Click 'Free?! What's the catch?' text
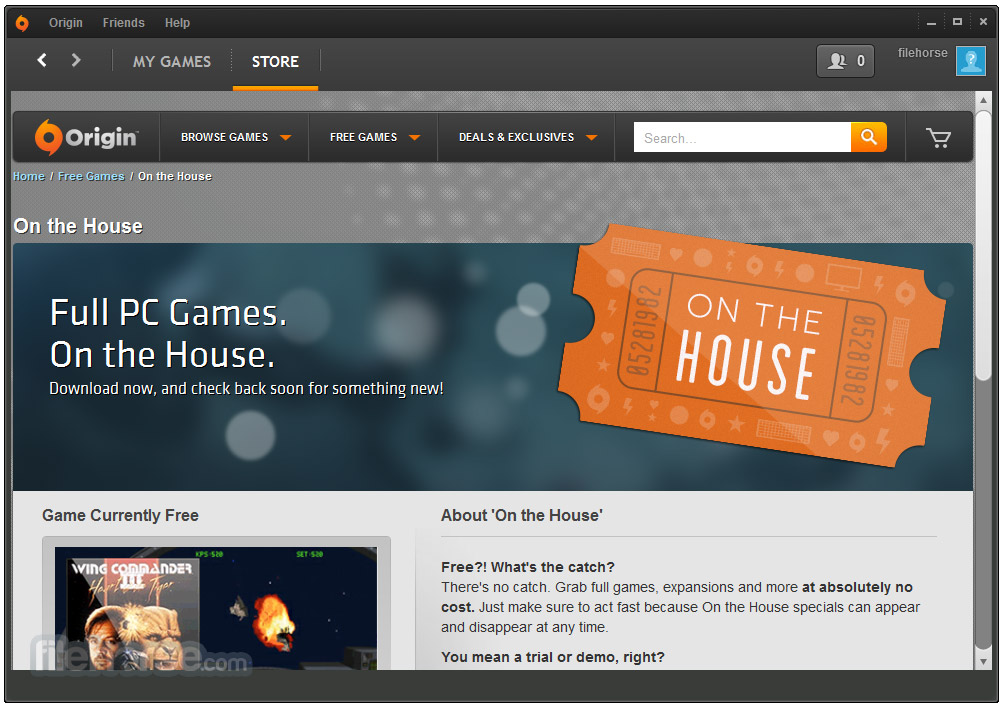Image resolution: width=1004 pixels, height=707 pixels. [528, 567]
